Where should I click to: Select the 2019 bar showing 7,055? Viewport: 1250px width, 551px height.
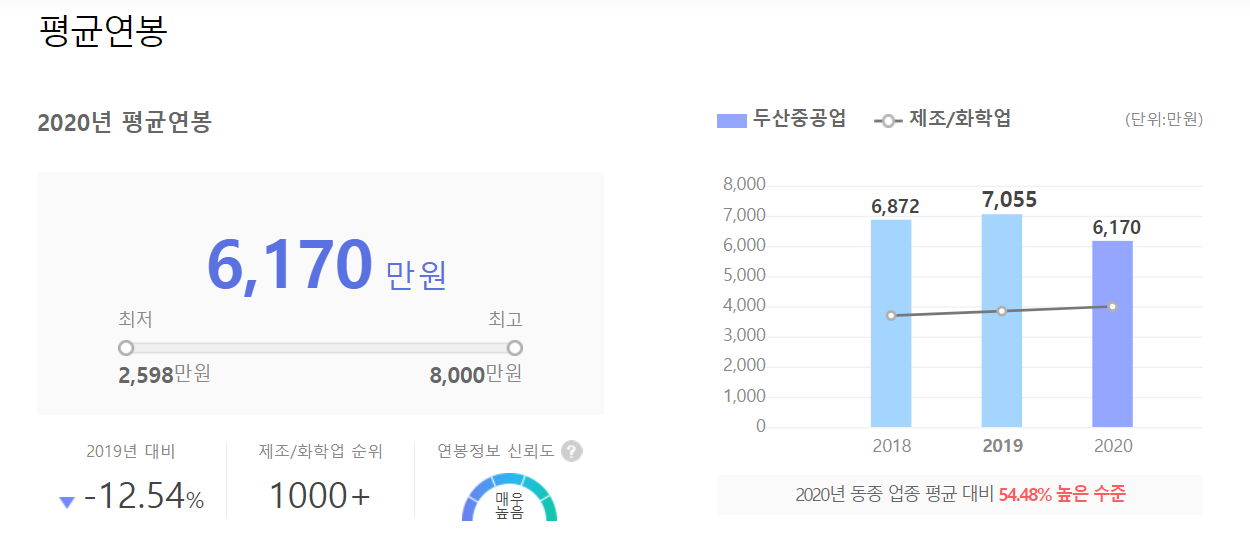[1002, 320]
